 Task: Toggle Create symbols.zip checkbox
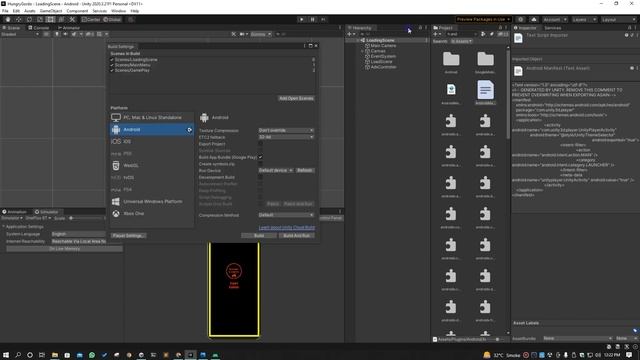260,164
